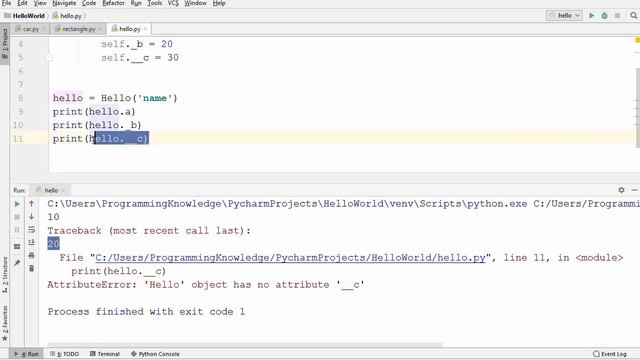Image resolution: width=640 pixels, height=360 pixels.
Task: Open the Navigate menu
Action: [x=64, y=3]
